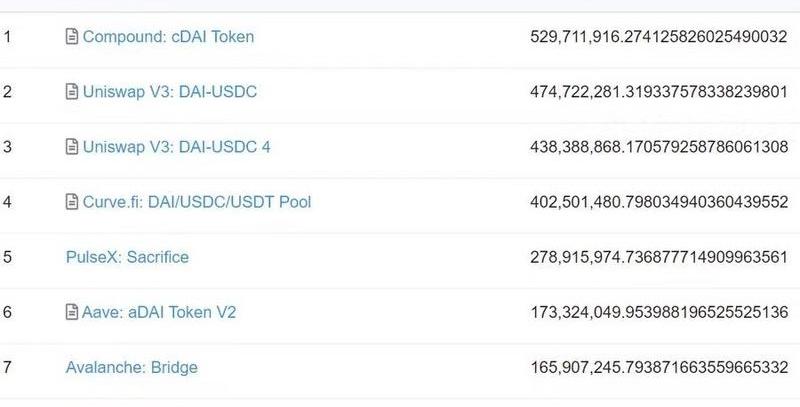Click the 278,915,974 PulseX Sacrifice balance
This screenshot has height=407, width=800.
click(x=659, y=257)
